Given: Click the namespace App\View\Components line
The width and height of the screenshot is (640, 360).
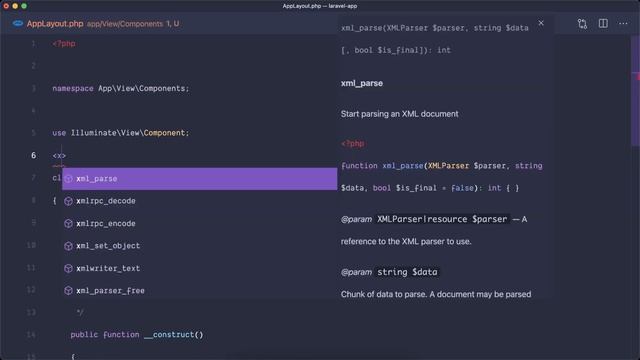Looking at the screenshot, I should pyautogui.click(x=121, y=89).
